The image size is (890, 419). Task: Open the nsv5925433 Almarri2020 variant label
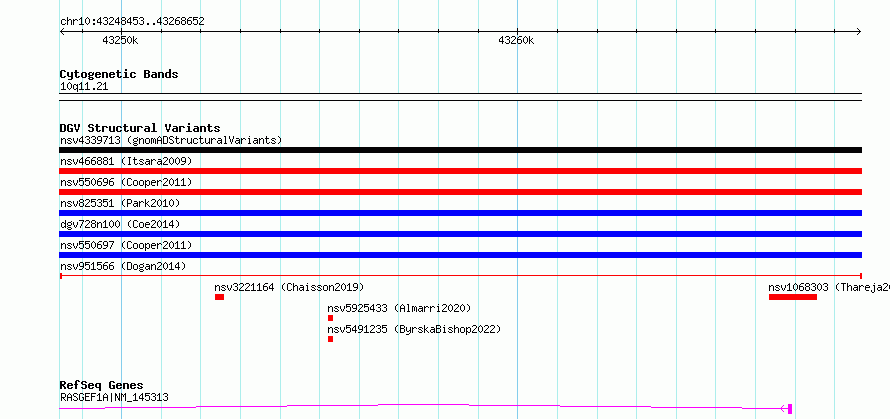[399, 308]
